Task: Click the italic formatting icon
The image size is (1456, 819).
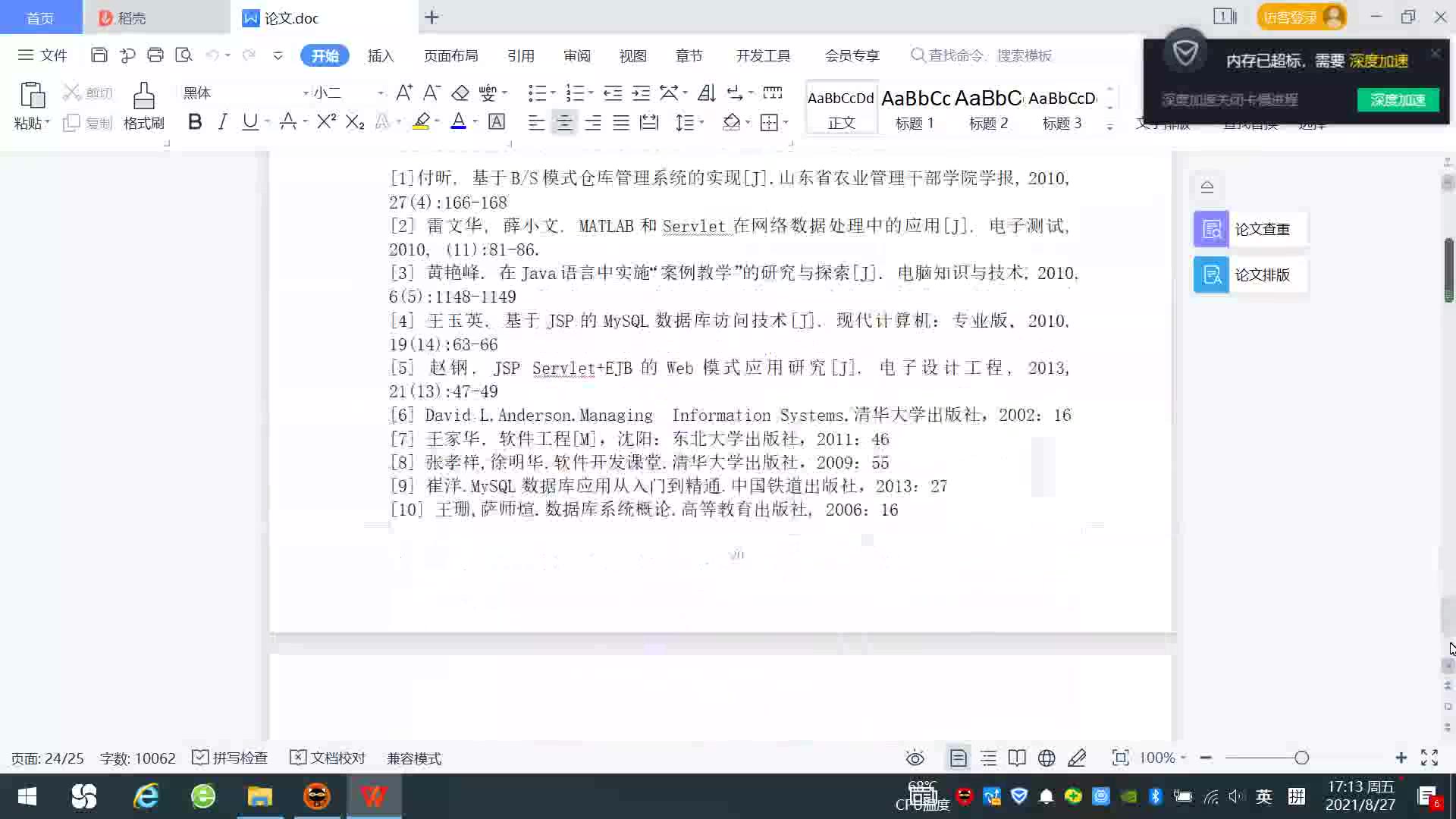Action: (222, 122)
